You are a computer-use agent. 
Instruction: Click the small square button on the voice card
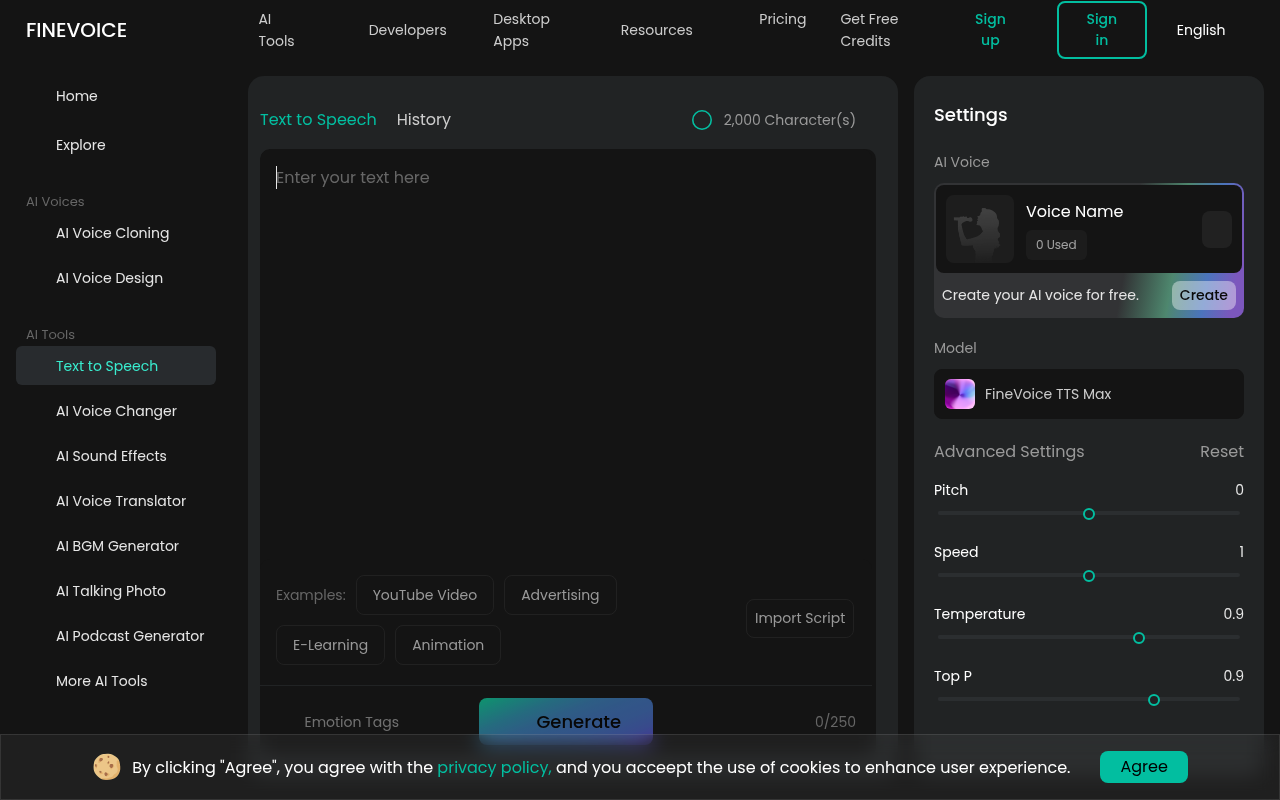(x=1216, y=229)
